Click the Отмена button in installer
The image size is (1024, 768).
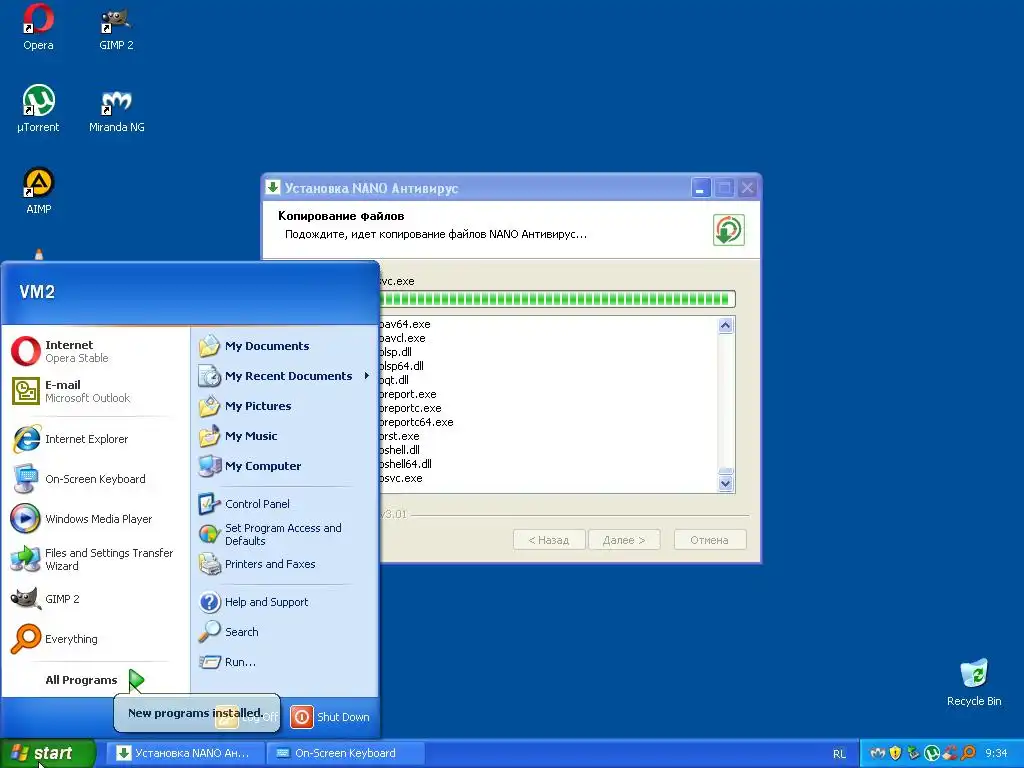coord(709,539)
